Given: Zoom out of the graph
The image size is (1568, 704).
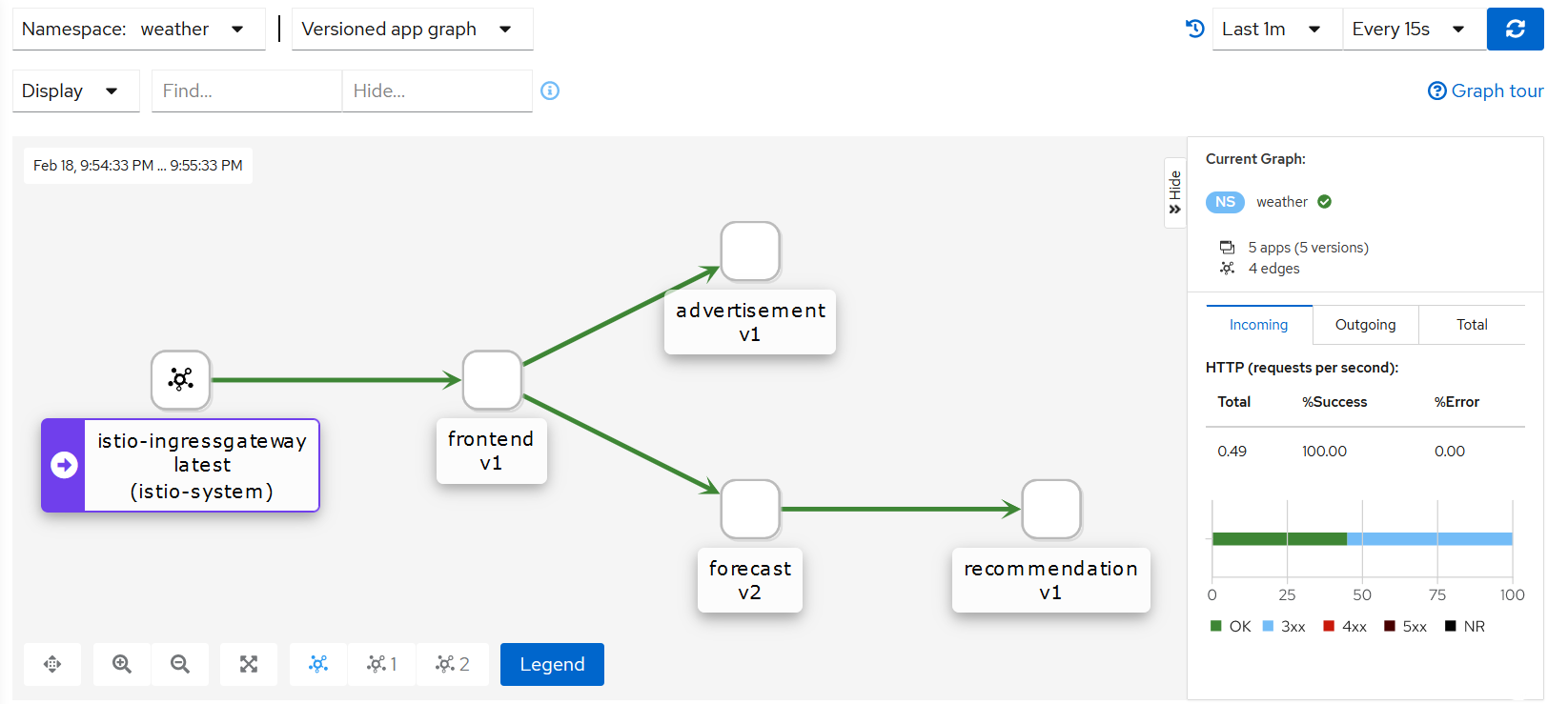Looking at the screenshot, I should click(x=180, y=664).
